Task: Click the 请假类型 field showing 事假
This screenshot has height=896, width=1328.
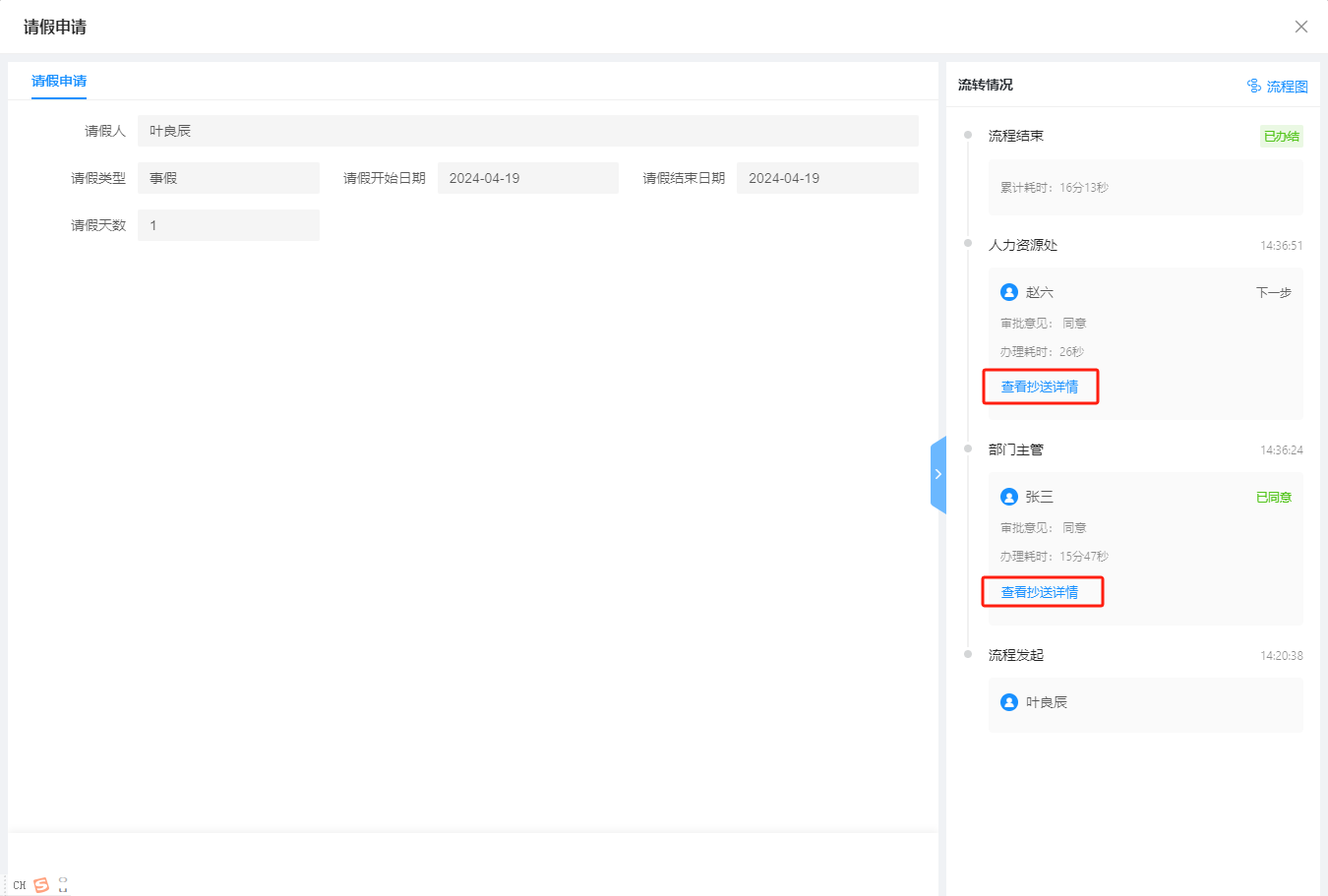Action: [228, 178]
